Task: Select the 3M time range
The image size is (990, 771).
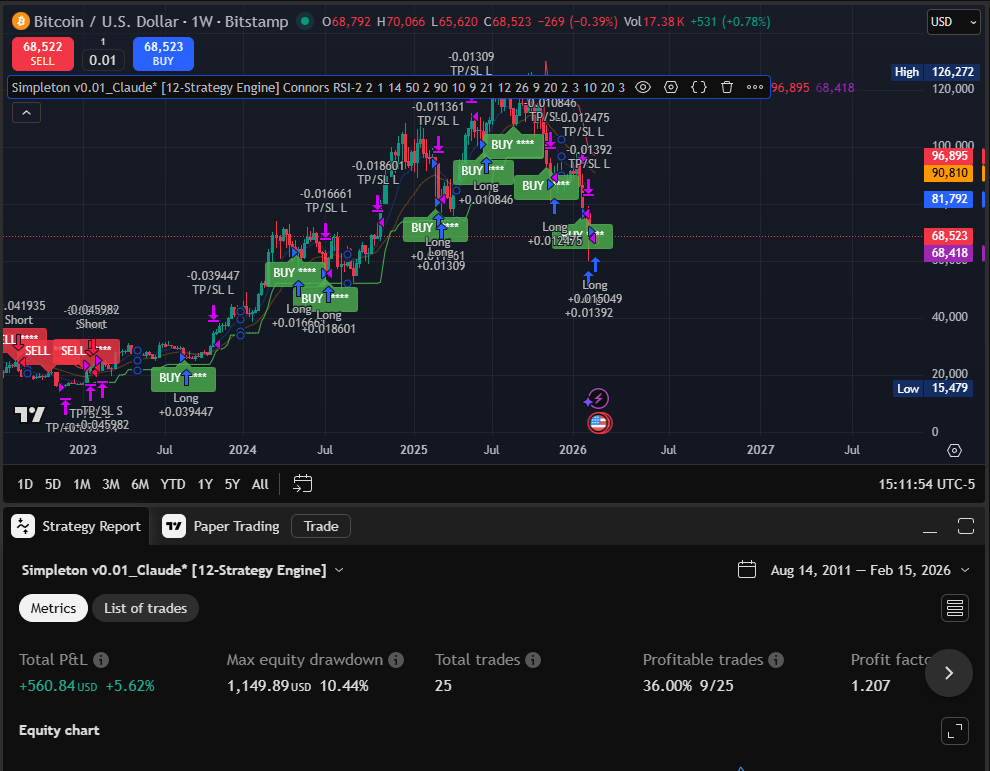Action: pyautogui.click(x=111, y=484)
